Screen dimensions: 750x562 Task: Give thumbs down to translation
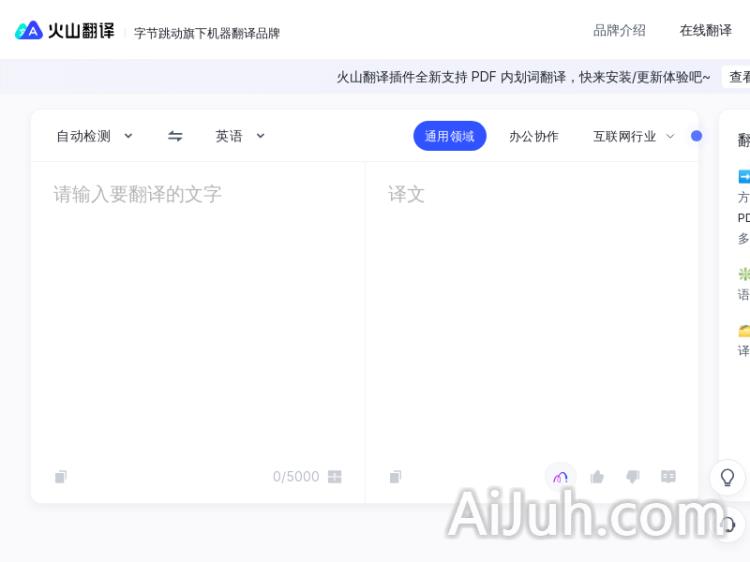(x=633, y=476)
